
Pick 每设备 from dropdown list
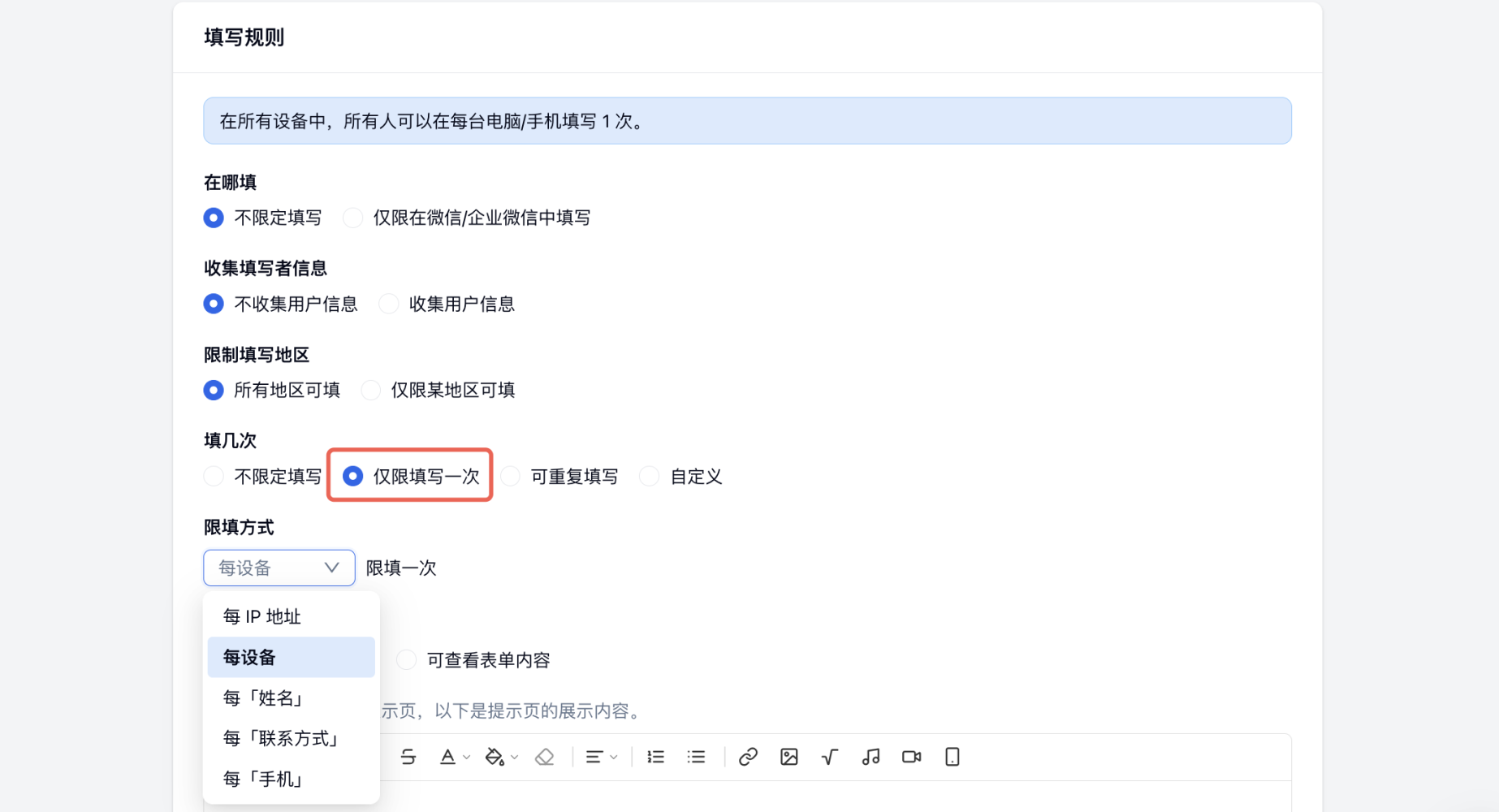tap(291, 657)
